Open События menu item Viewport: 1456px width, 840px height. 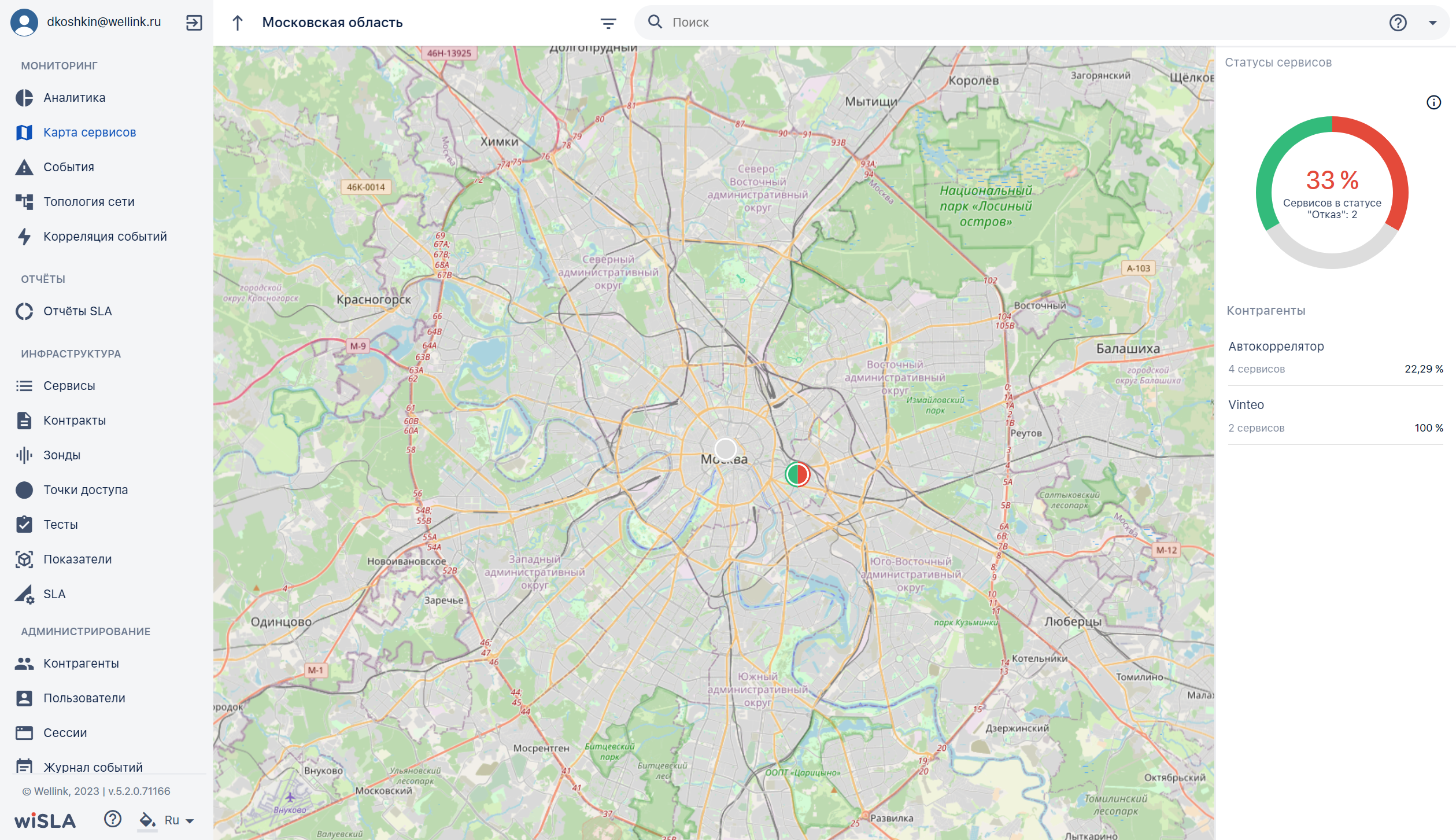tap(69, 167)
